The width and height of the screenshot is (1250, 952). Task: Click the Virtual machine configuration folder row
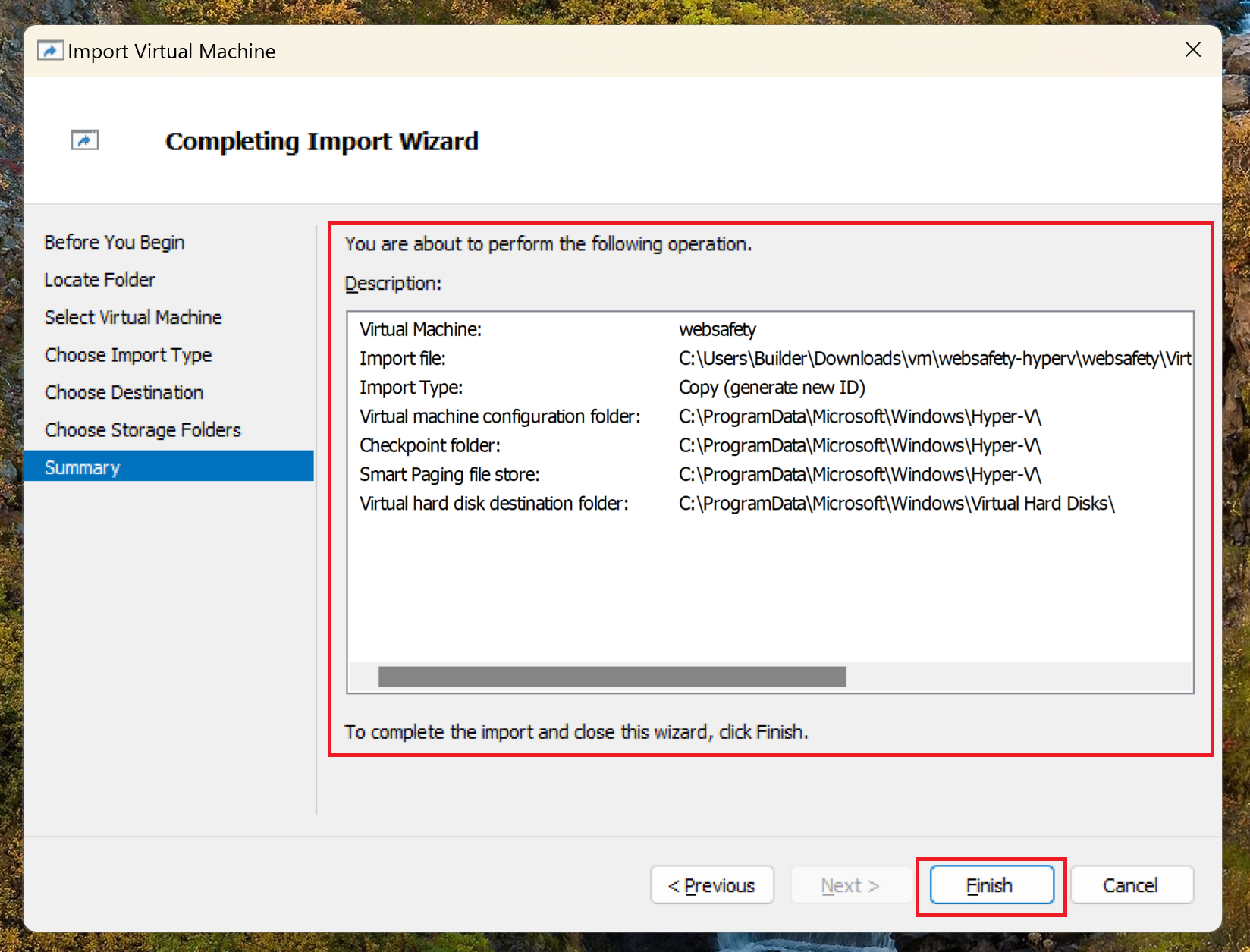click(x=770, y=416)
